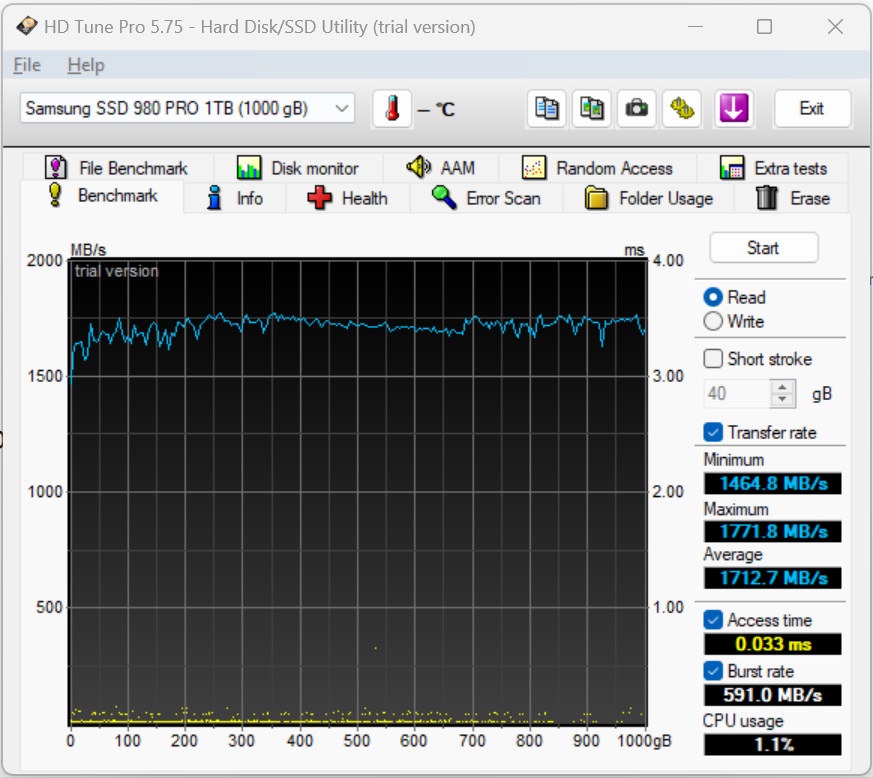Switch to the Health tab
This screenshot has height=778, width=873.
[x=348, y=198]
